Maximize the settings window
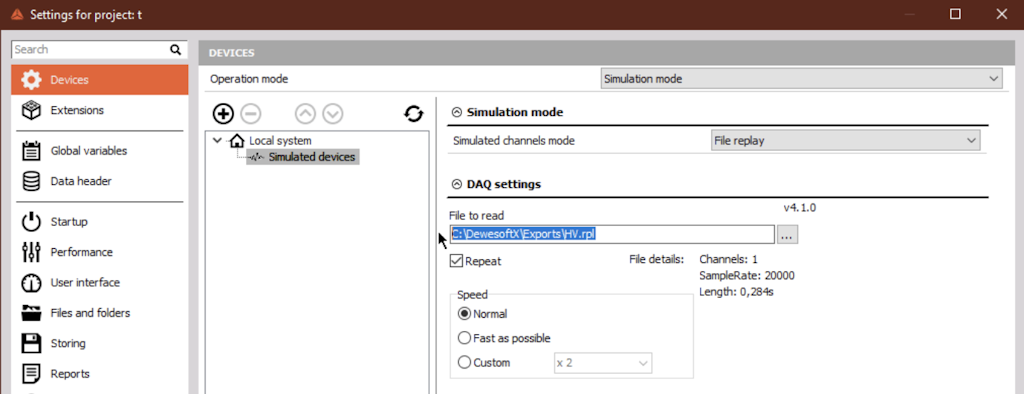 click(955, 14)
